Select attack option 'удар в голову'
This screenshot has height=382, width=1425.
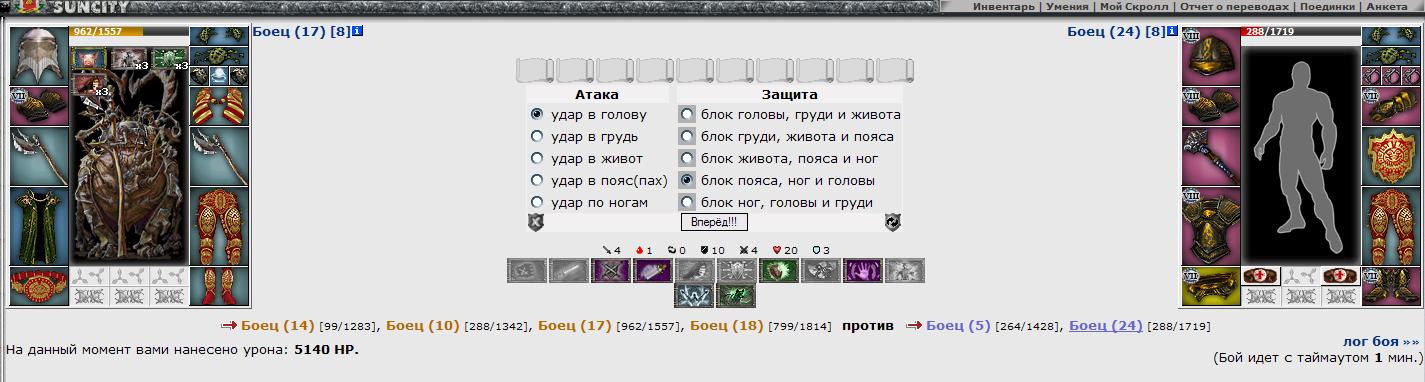coord(537,115)
